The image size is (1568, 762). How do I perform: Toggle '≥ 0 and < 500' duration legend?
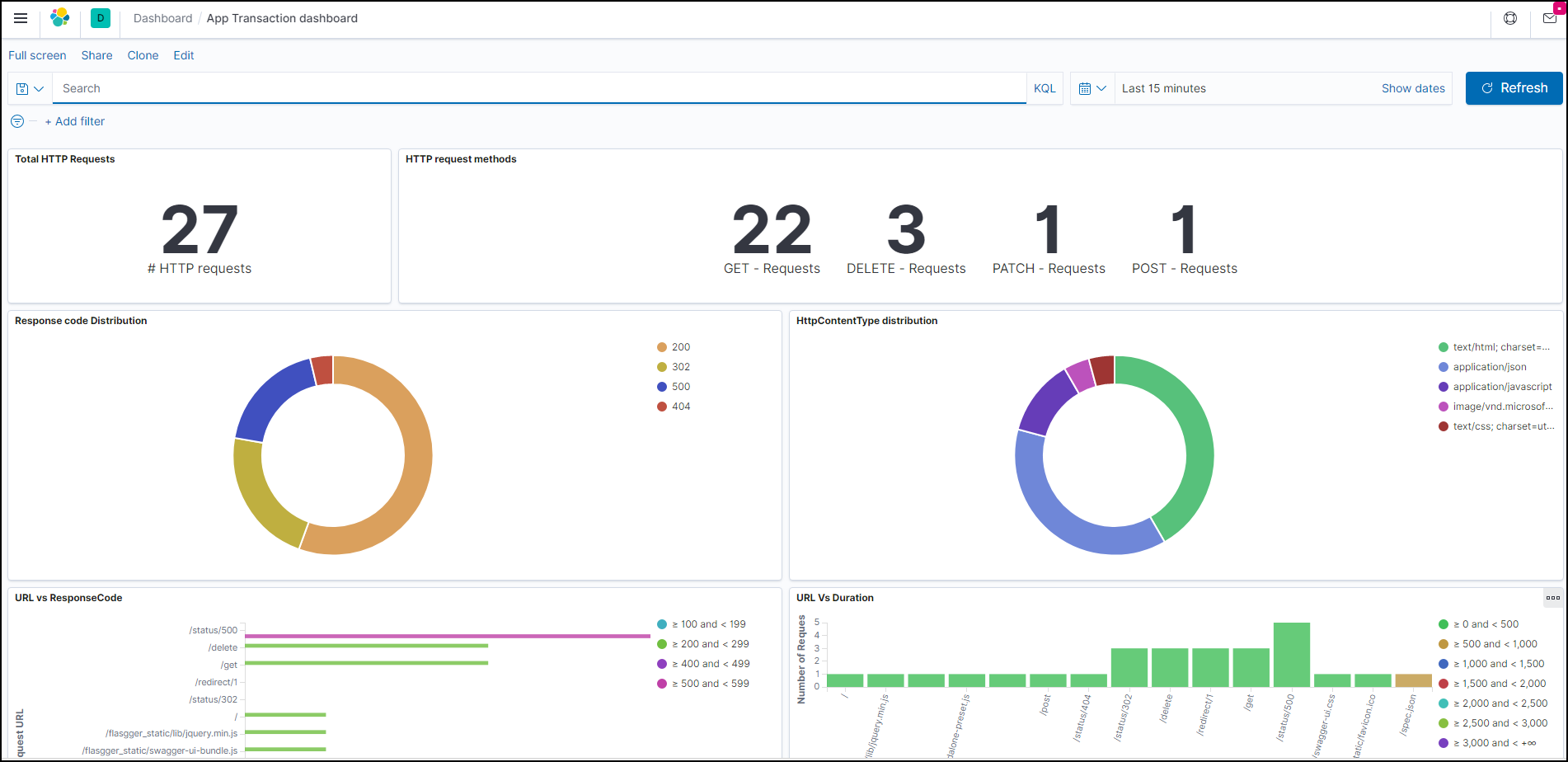(x=1478, y=624)
